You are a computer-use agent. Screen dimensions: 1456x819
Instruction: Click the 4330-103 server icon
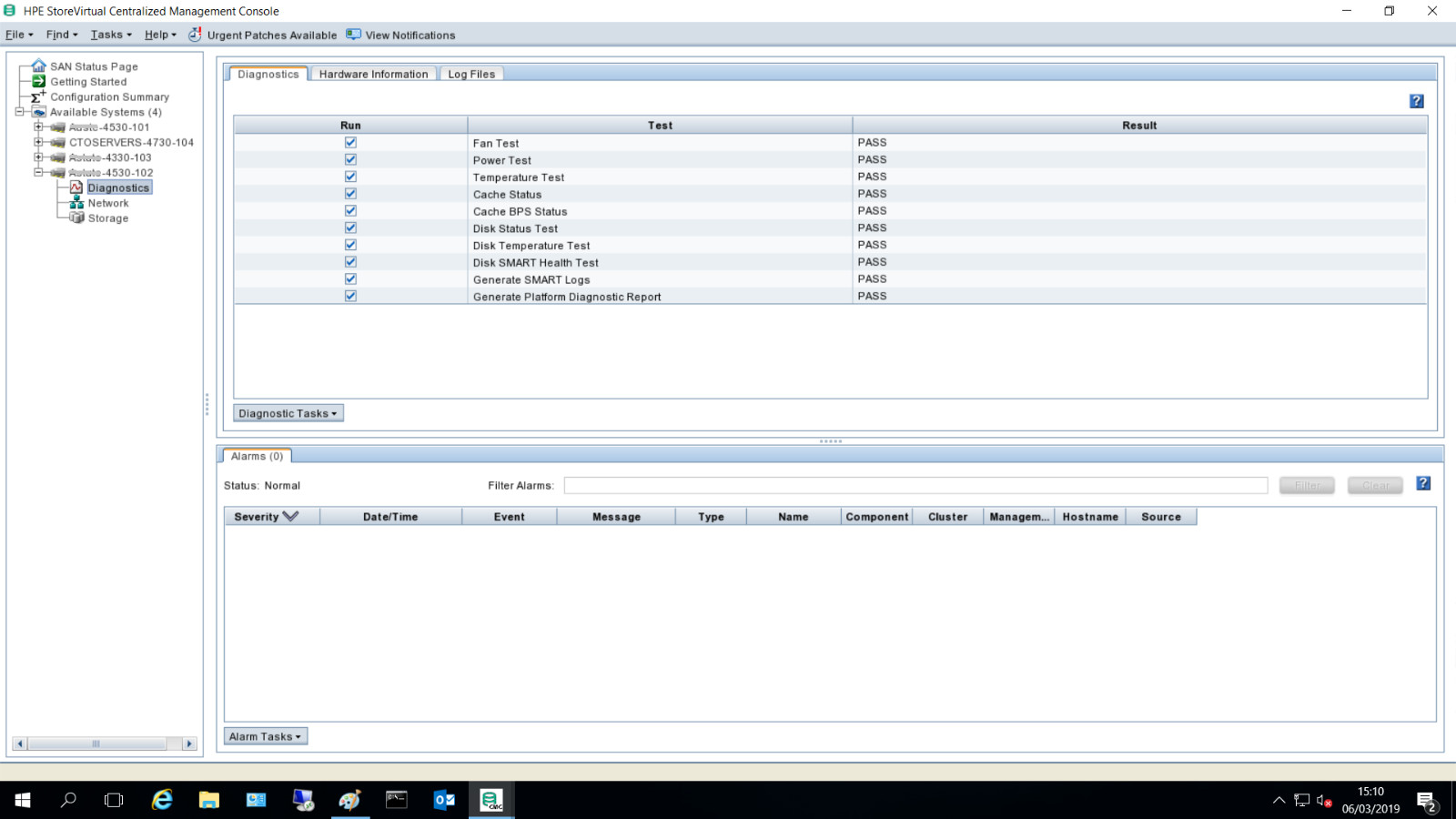[58, 157]
